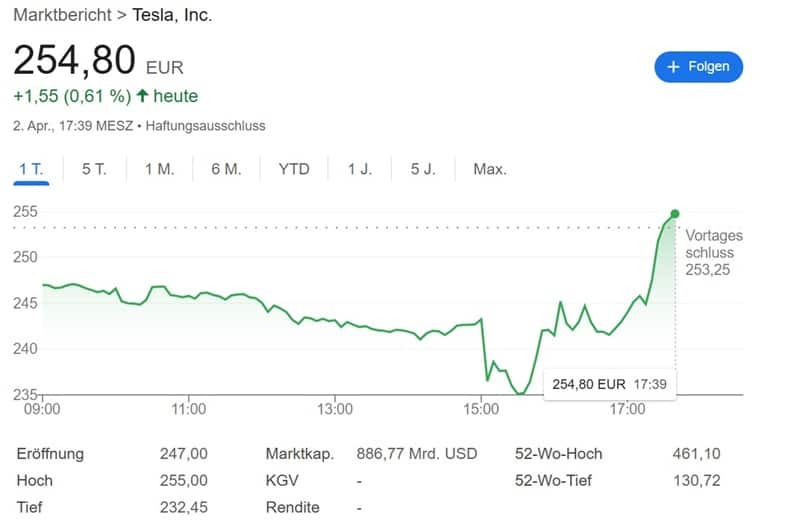Screen dimensions: 800x529
Task: Open the 1 J. yearly chart
Action: click(360, 169)
